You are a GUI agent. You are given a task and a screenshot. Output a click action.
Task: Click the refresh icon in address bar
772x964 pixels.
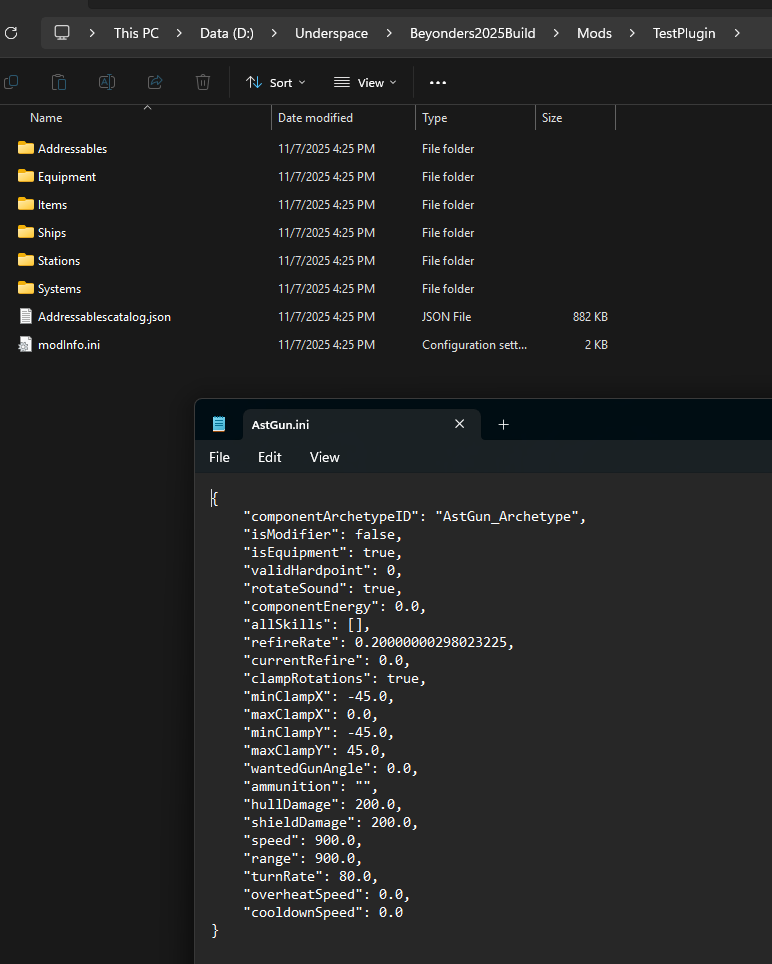point(11,33)
